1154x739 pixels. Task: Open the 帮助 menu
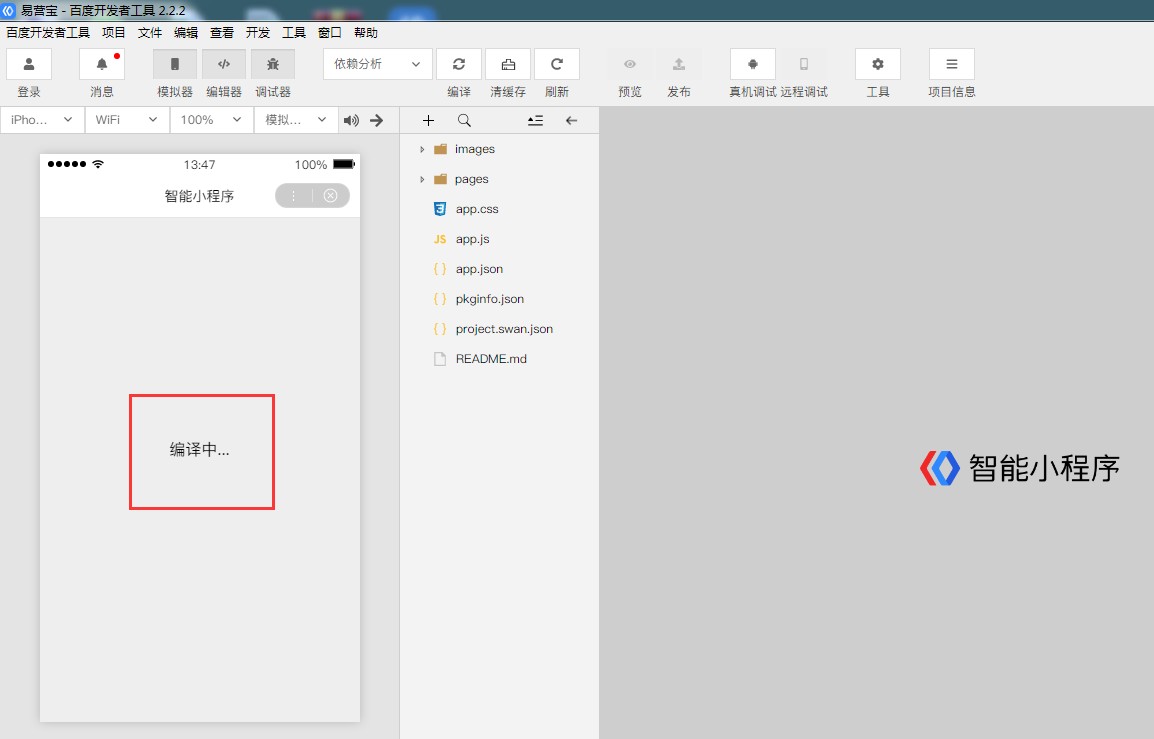click(366, 33)
